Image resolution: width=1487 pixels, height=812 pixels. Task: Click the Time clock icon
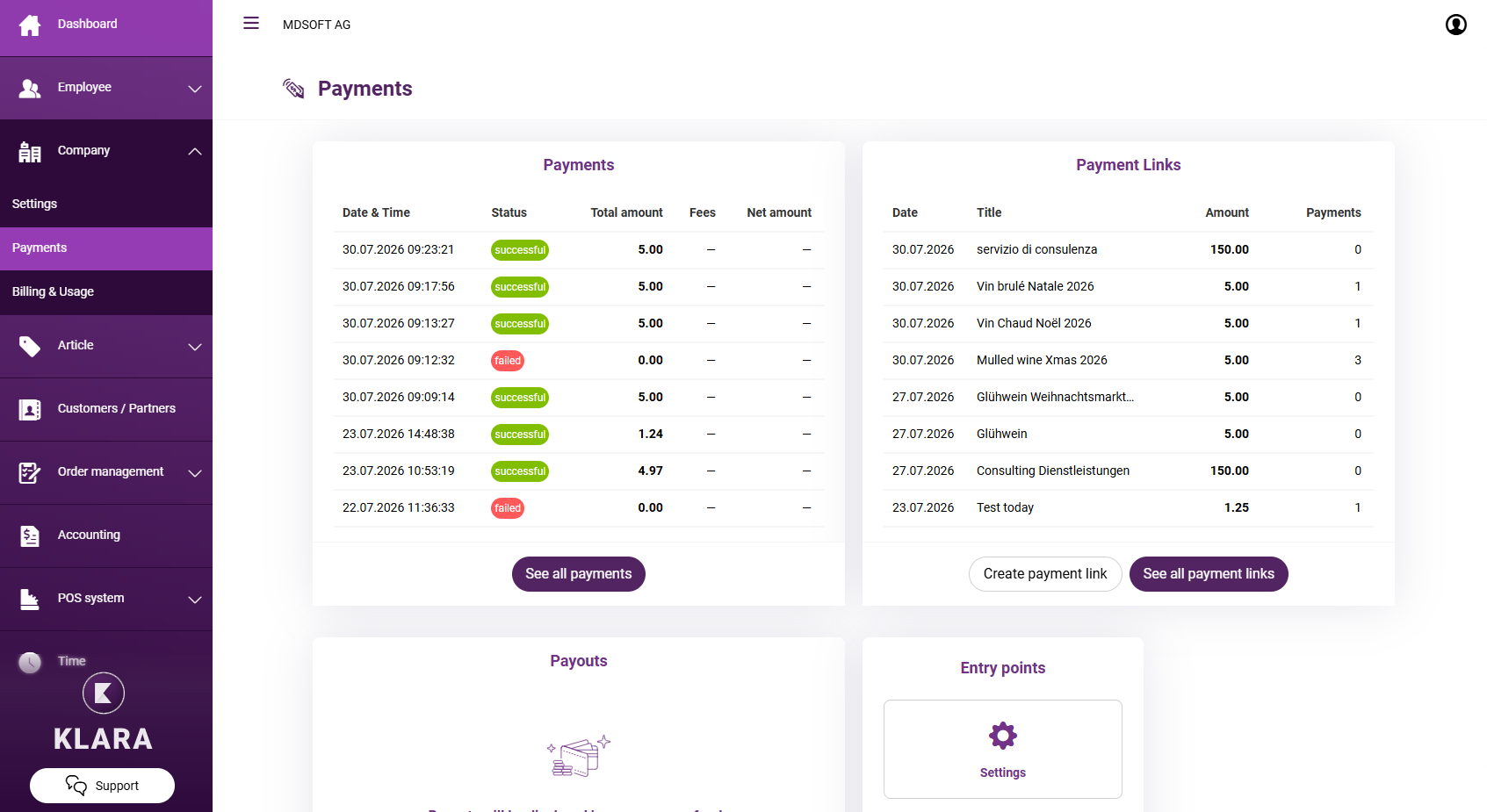[x=30, y=662]
